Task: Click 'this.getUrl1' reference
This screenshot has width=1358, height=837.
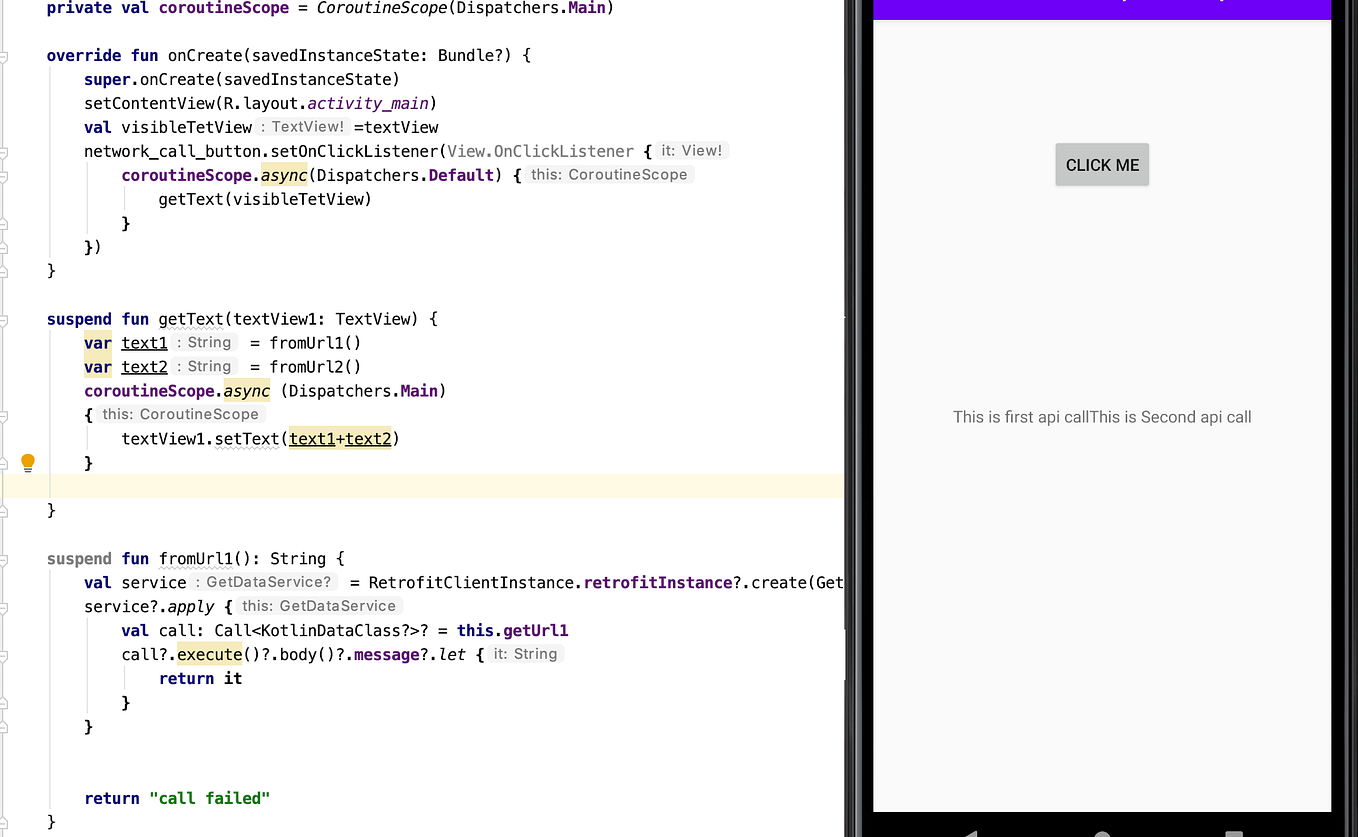Action: pos(513,630)
